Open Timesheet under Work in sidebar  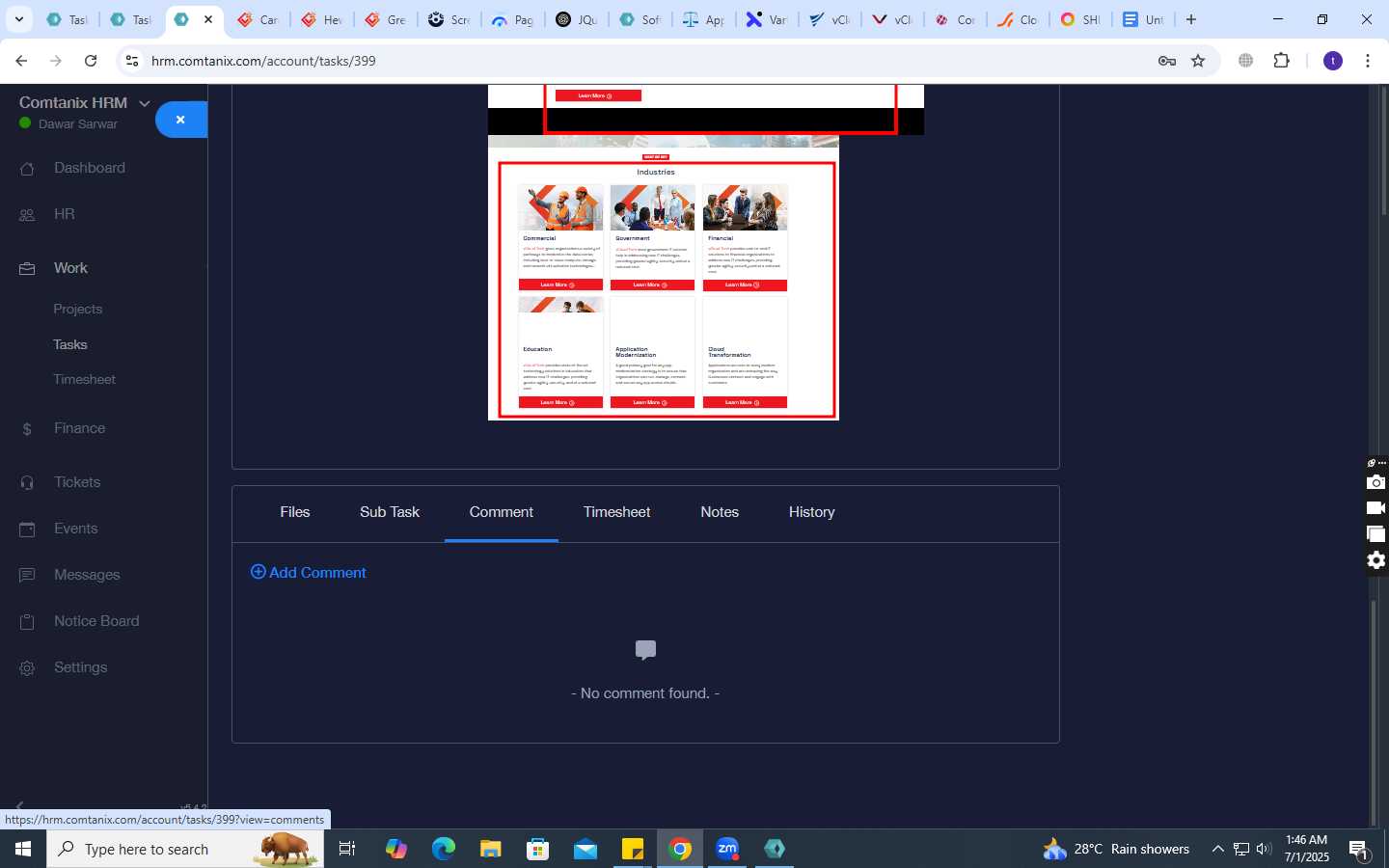pyautogui.click(x=84, y=379)
